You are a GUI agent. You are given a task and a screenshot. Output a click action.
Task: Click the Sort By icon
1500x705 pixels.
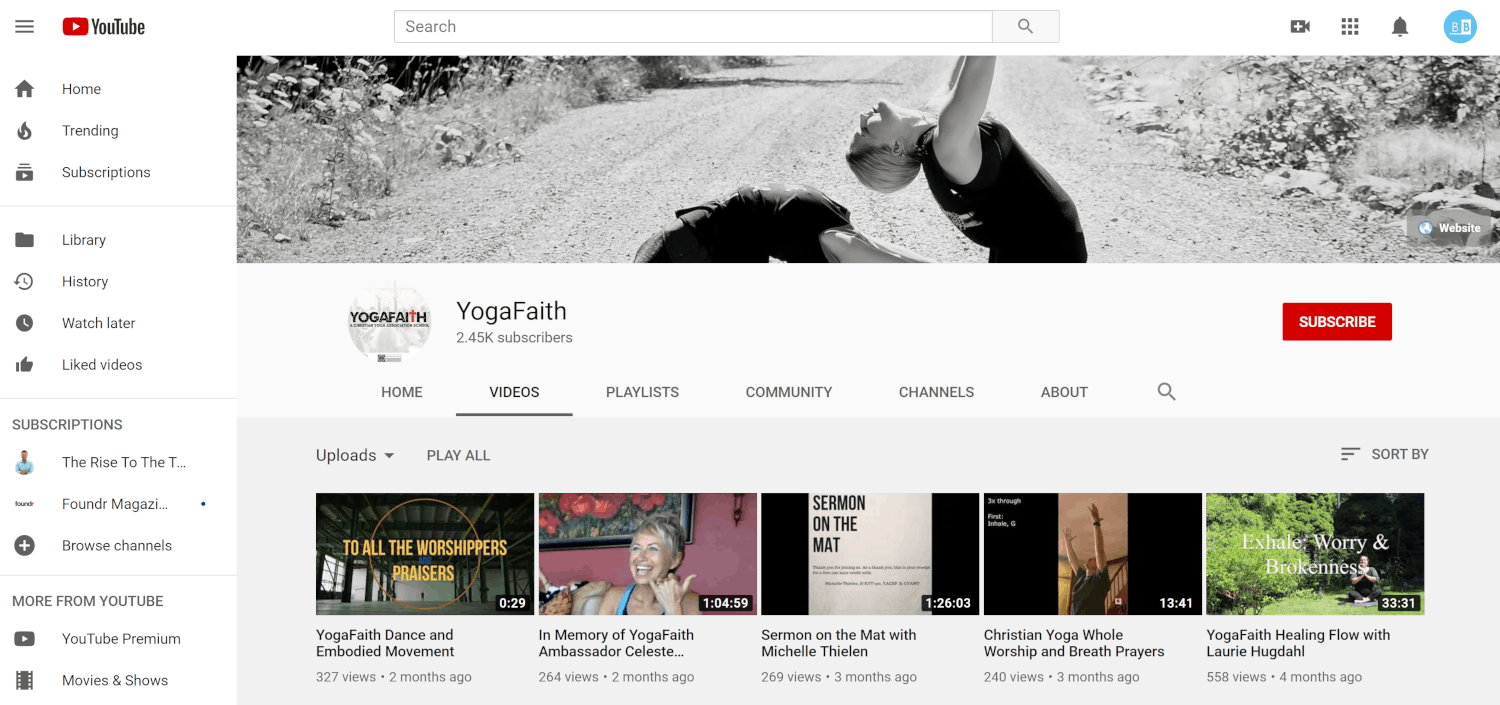(x=1350, y=454)
